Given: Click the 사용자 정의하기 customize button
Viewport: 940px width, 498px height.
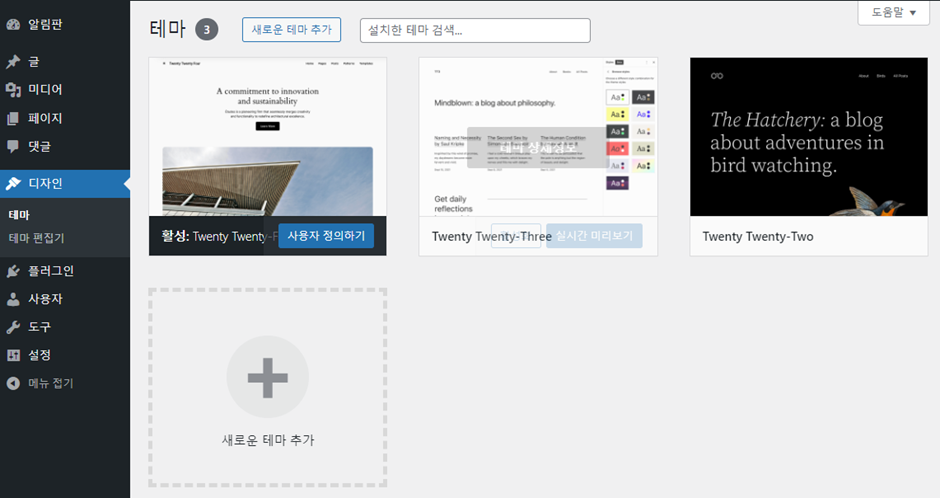Looking at the screenshot, I should pyautogui.click(x=326, y=236).
